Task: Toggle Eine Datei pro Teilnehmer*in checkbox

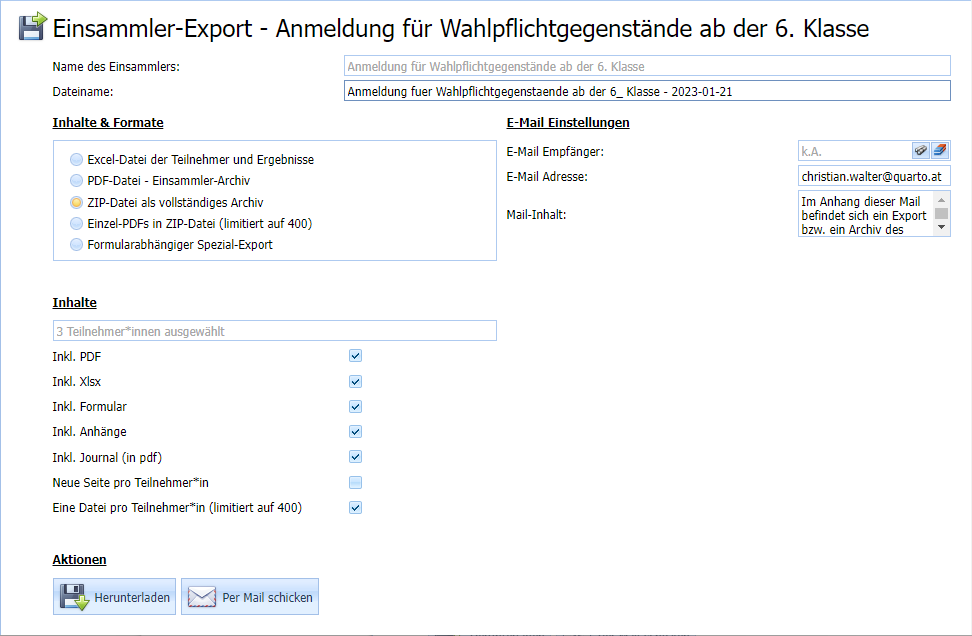Action: click(355, 508)
